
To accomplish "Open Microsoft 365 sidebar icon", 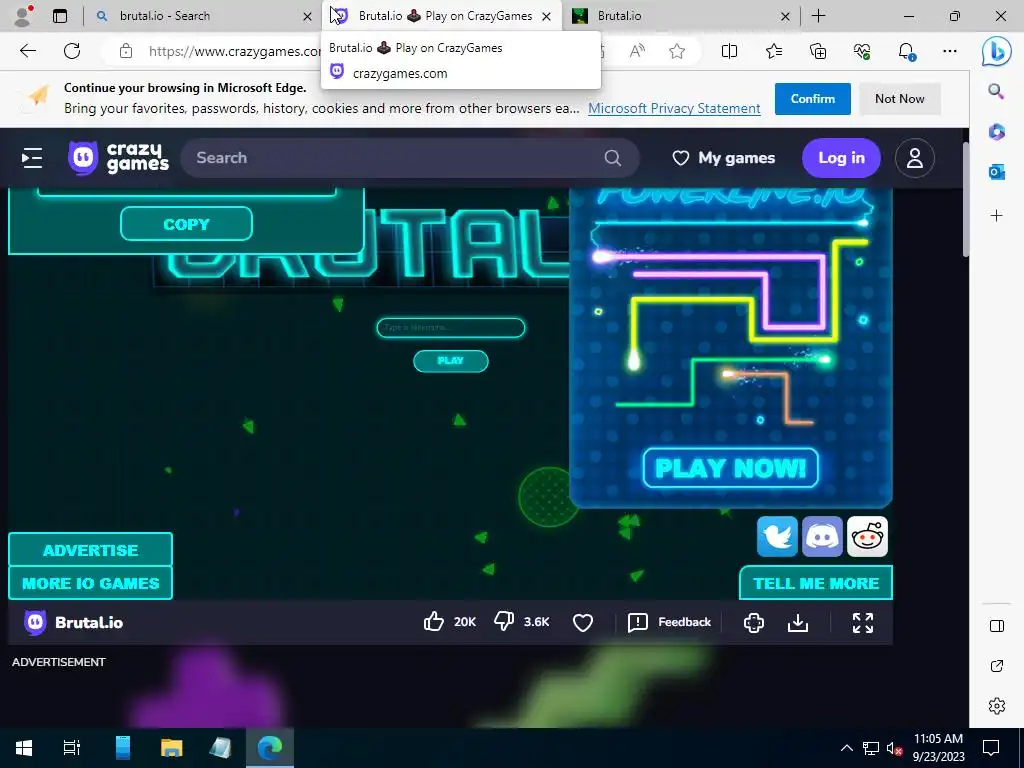I will coord(996,132).
